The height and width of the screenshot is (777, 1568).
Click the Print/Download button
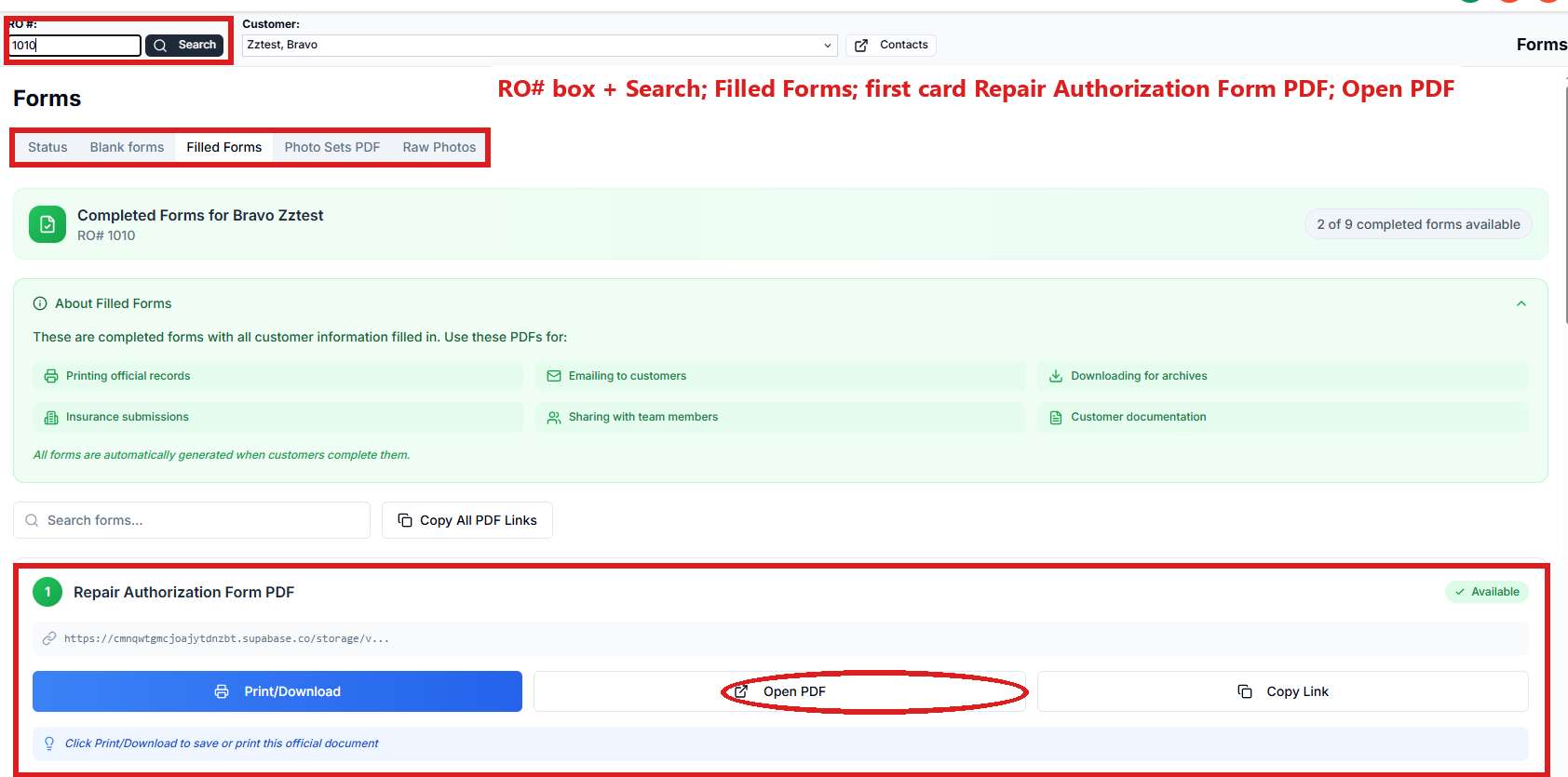(x=277, y=691)
